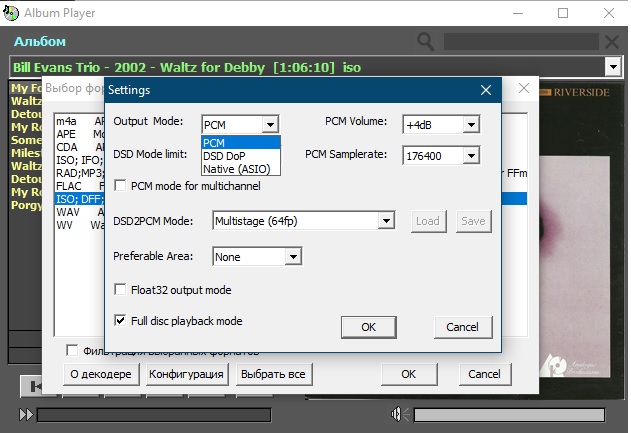
Task: Close the Settings dialog with X
Action: (486, 90)
